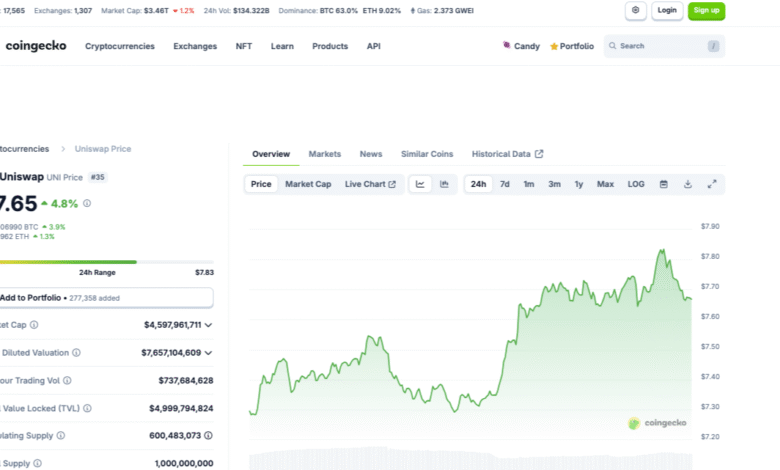The image size is (780, 470).
Task: Click the Candy icon link
Action: [x=521, y=46]
